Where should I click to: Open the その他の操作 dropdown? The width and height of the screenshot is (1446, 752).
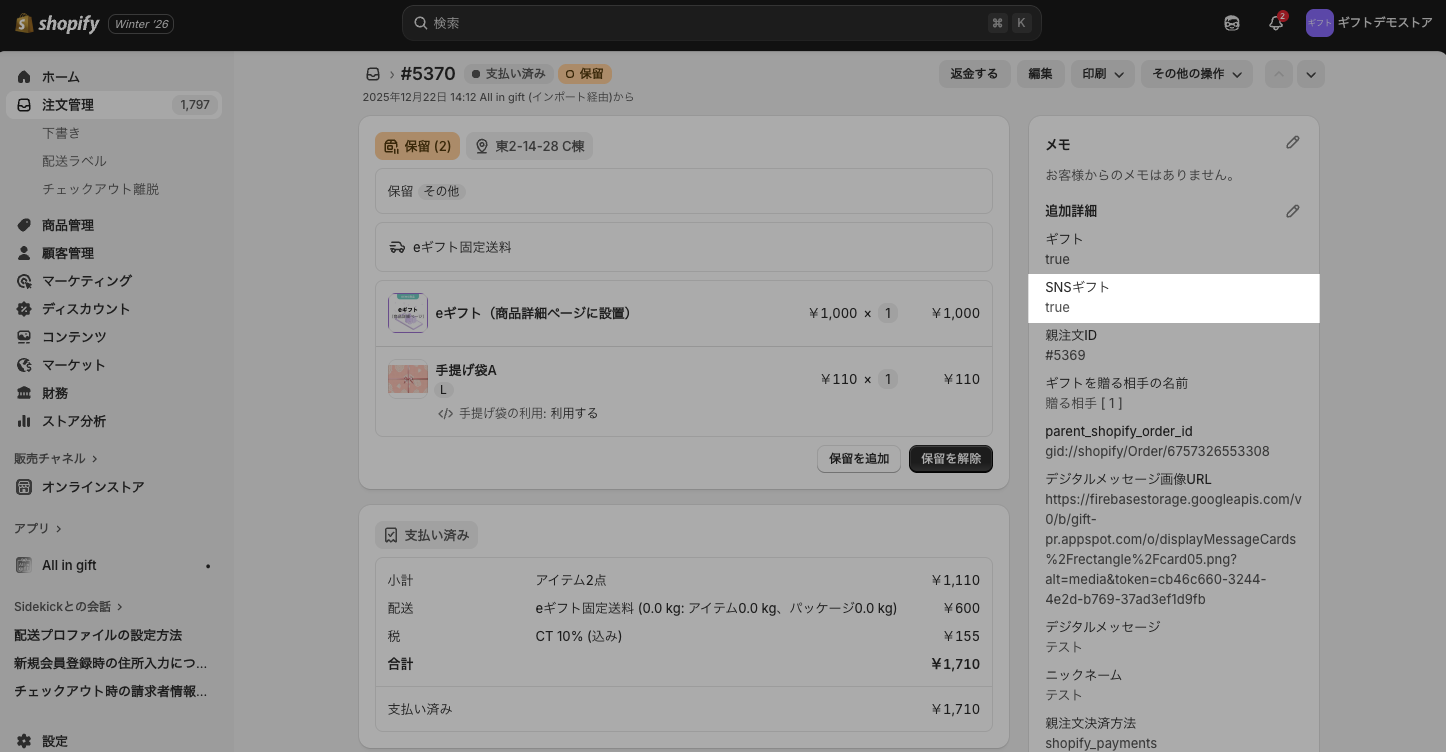click(1197, 74)
